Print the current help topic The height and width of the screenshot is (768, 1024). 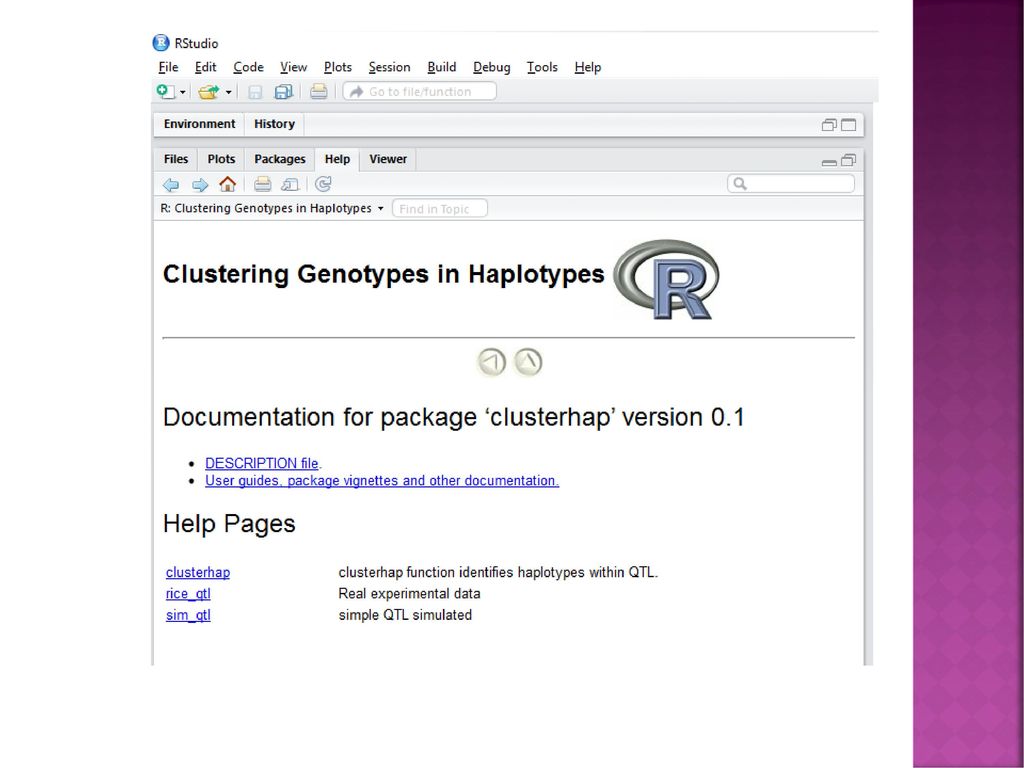pos(263,184)
